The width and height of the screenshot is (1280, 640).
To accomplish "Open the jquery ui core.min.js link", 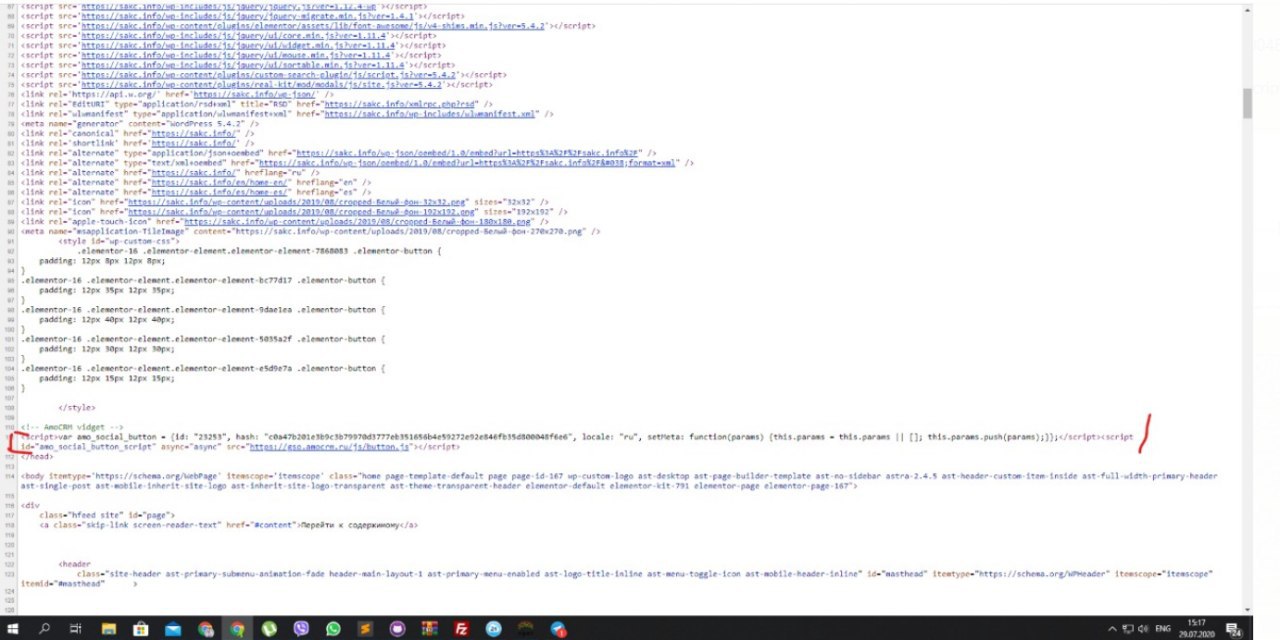I will [236, 35].
